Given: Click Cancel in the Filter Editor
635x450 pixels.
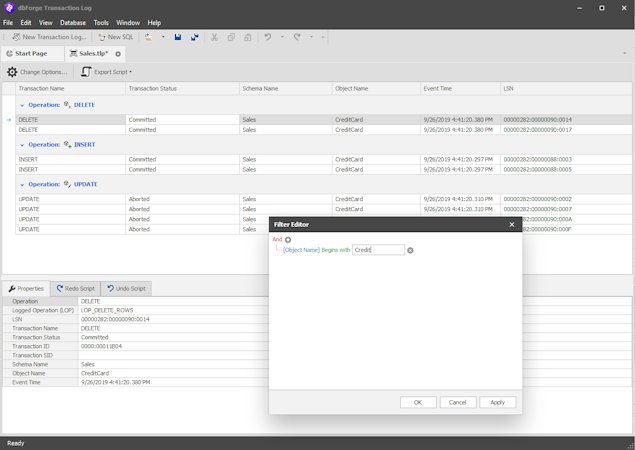Looking at the screenshot, I should [x=458, y=402].
